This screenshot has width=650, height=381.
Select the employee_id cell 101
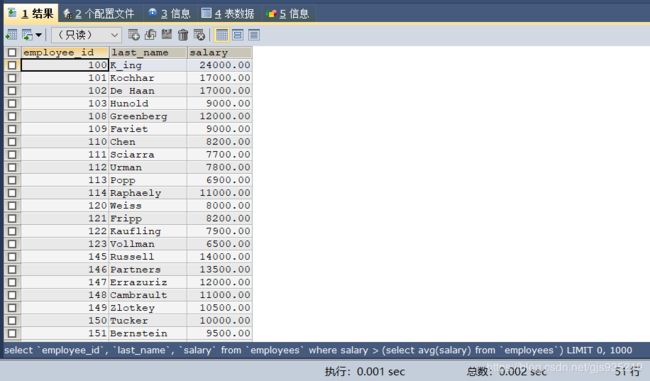(x=65, y=78)
